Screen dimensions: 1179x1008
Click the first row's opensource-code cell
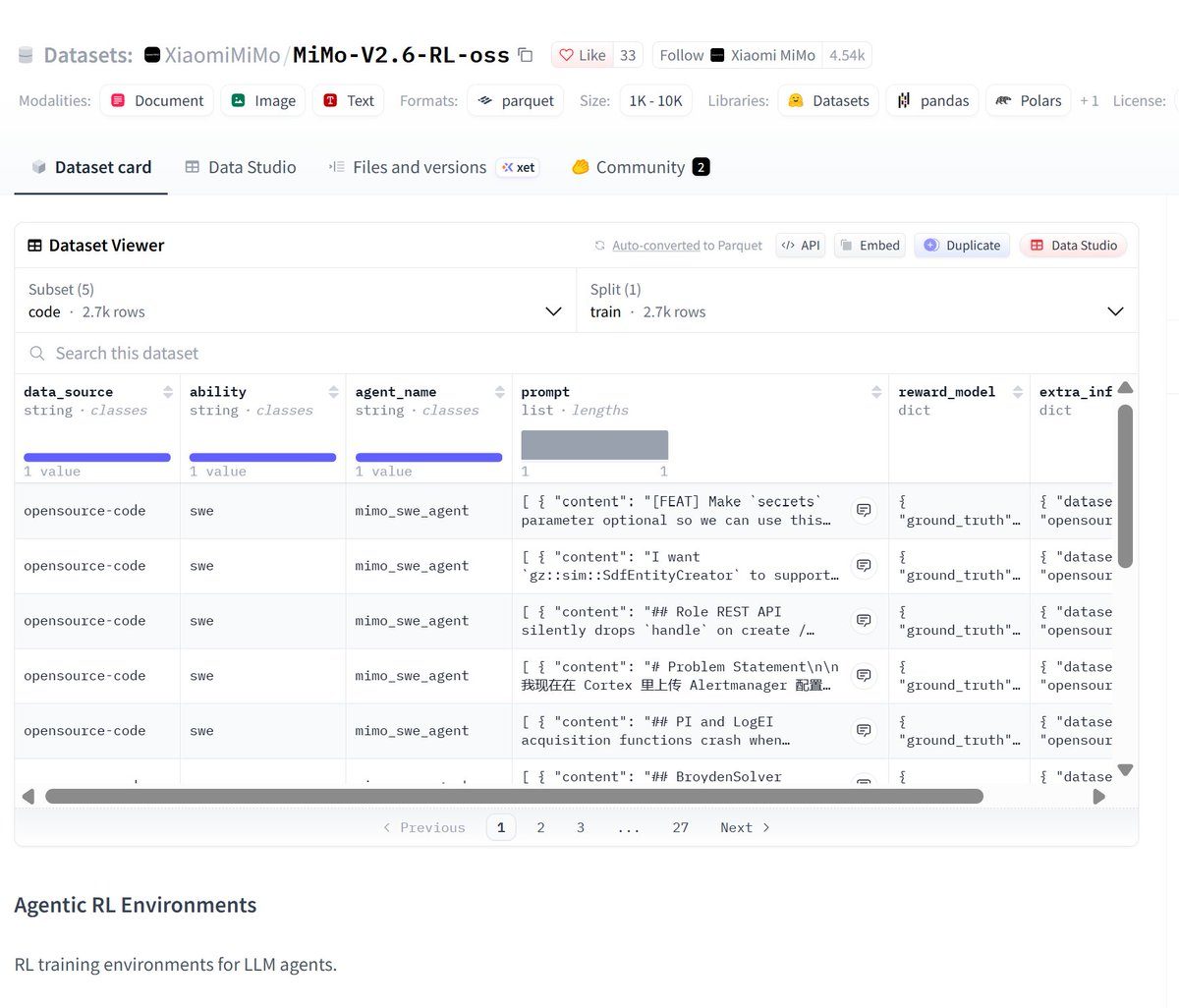(x=97, y=511)
